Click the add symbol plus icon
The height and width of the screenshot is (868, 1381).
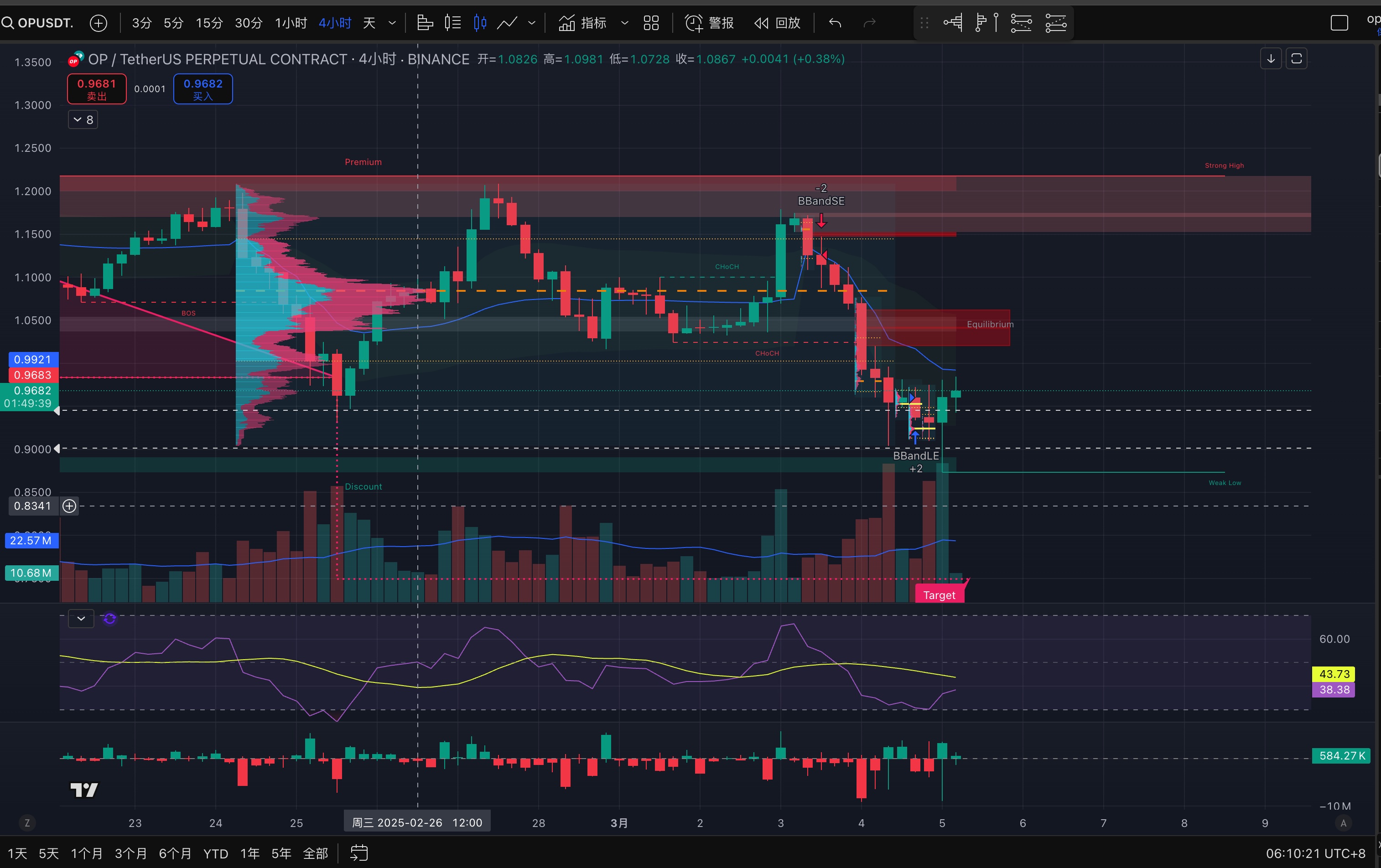[x=99, y=23]
